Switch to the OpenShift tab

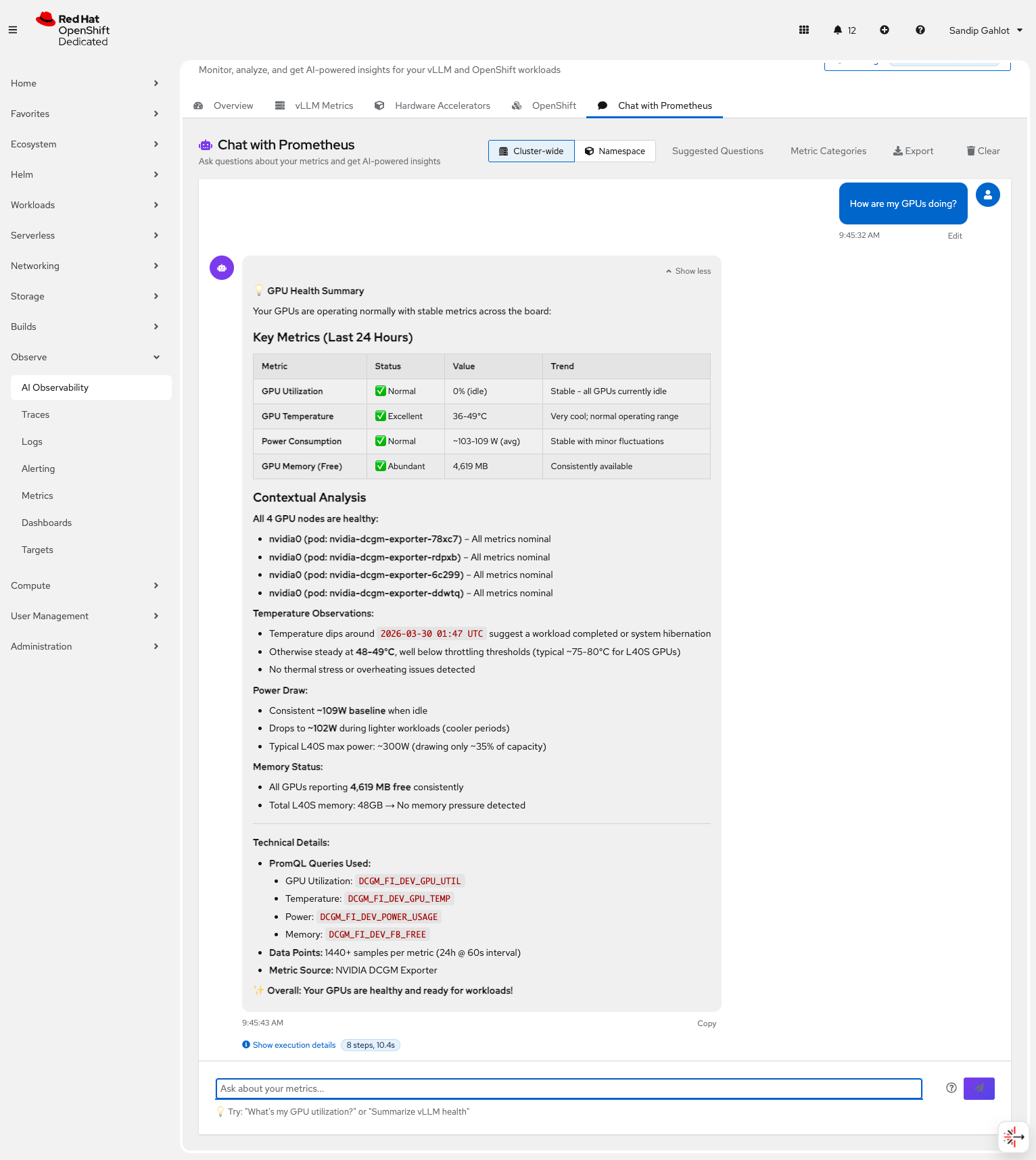pyautogui.click(x=544, y=105)
